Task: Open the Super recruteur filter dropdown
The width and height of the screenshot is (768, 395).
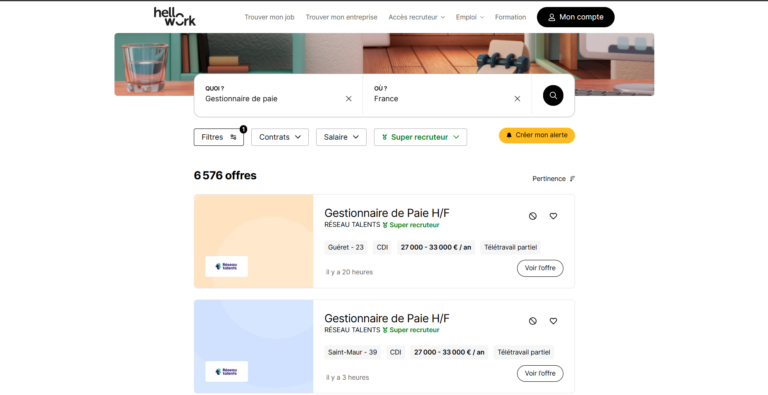Action: [421, 137]
